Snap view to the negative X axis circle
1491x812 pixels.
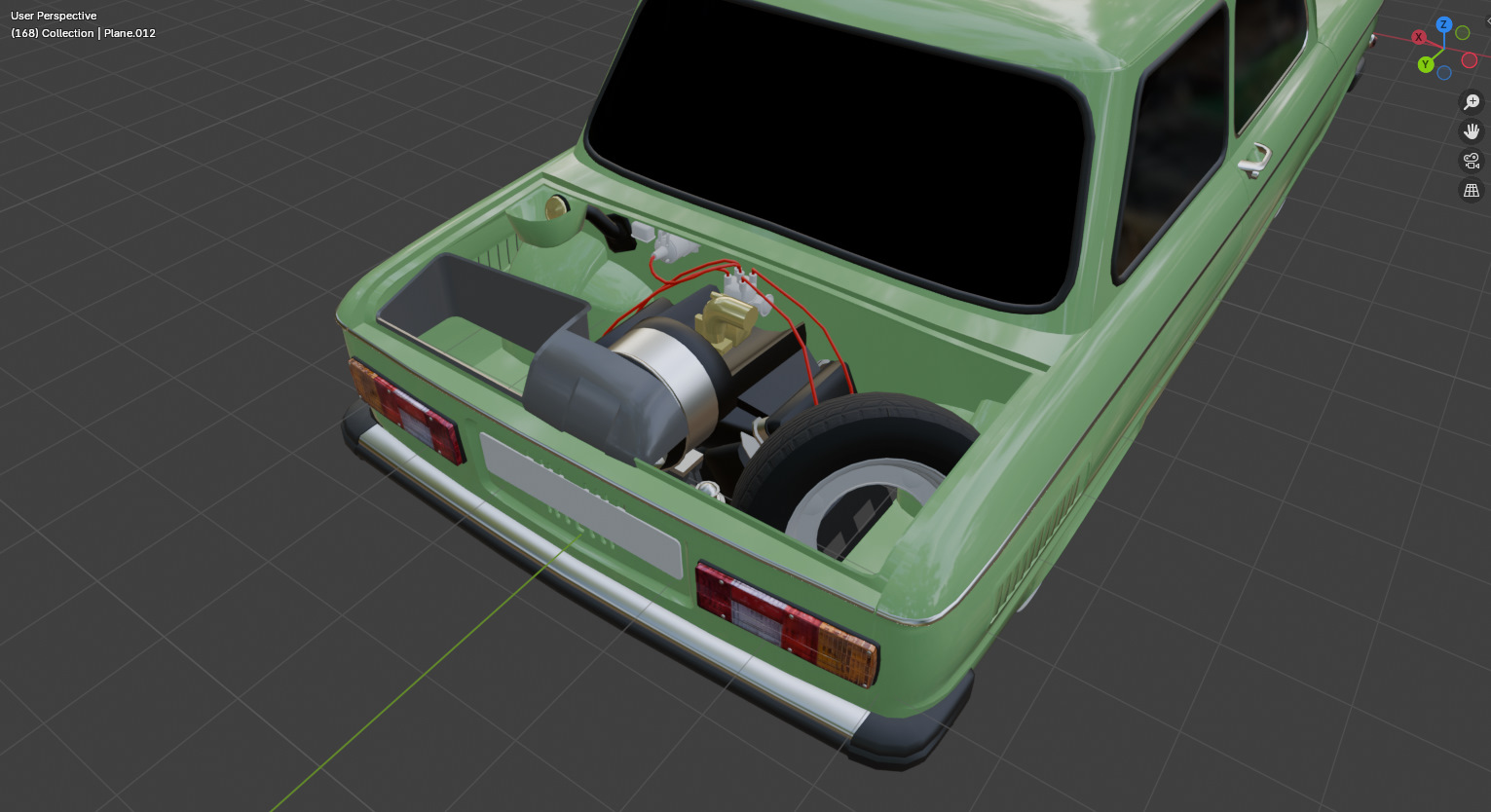1470,59
